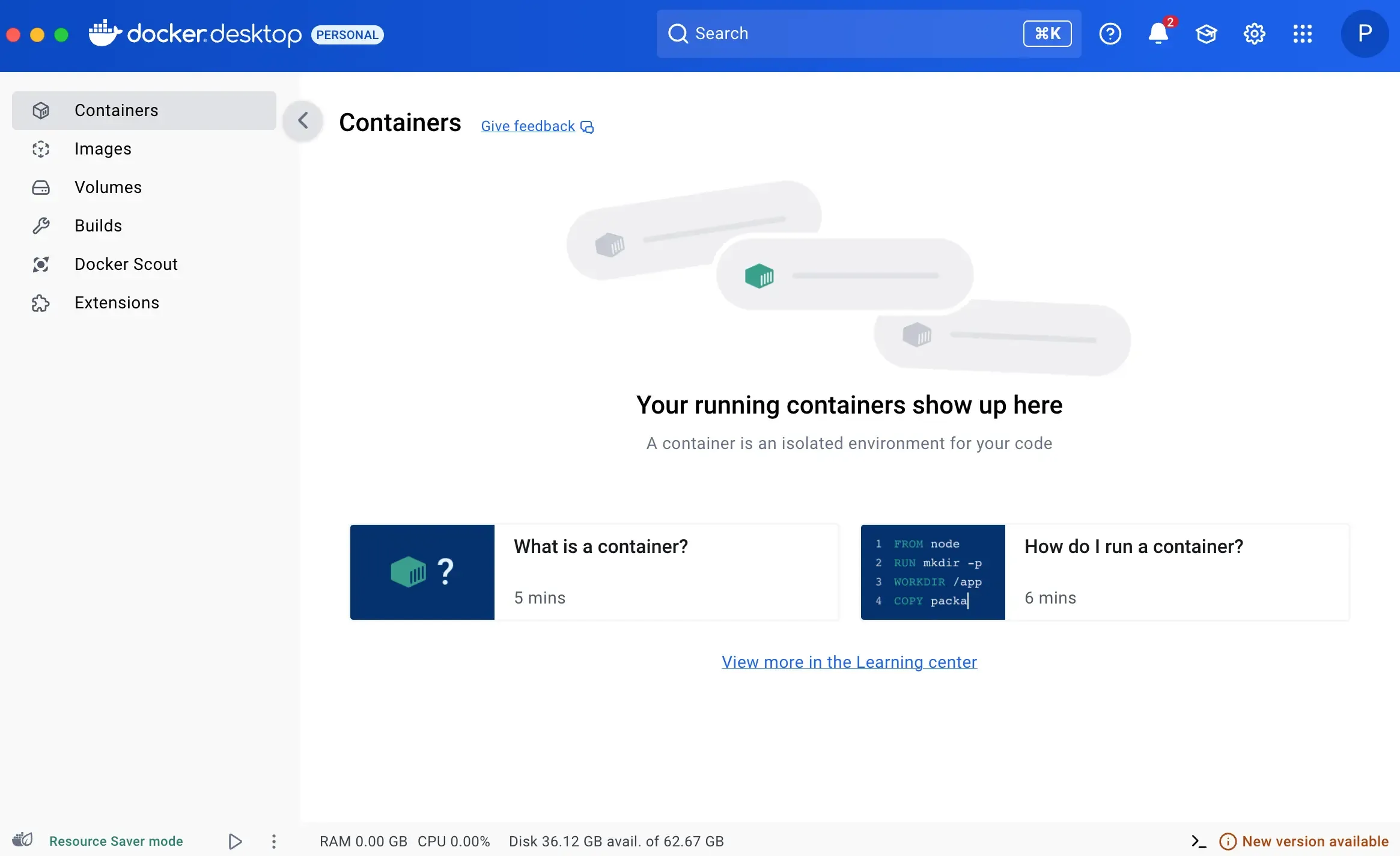Viewport: 1400px width, 856px height.
Task: Select the Volumes icon in sidebar
Action: click(x=40, y=187)
